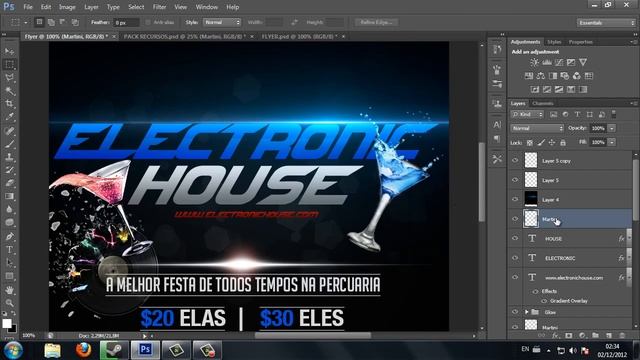Screen dimensions: 640x360
Task: Add layer style via fx button
Action: [555, 336]
